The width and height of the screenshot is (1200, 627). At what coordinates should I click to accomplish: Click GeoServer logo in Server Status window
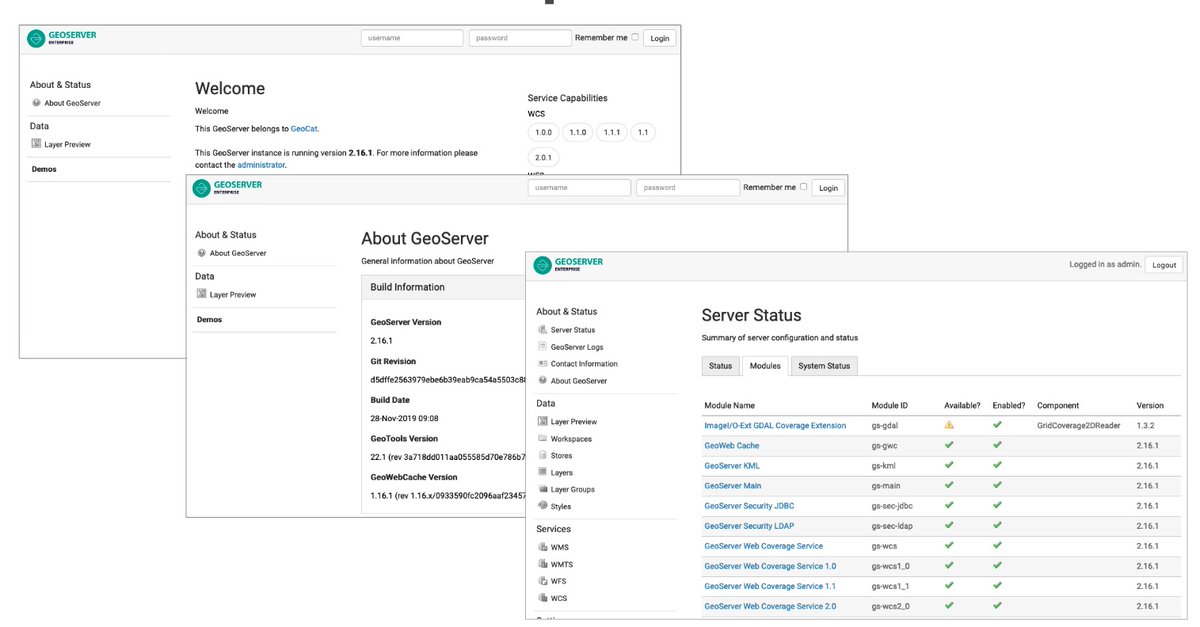point(568,265)
